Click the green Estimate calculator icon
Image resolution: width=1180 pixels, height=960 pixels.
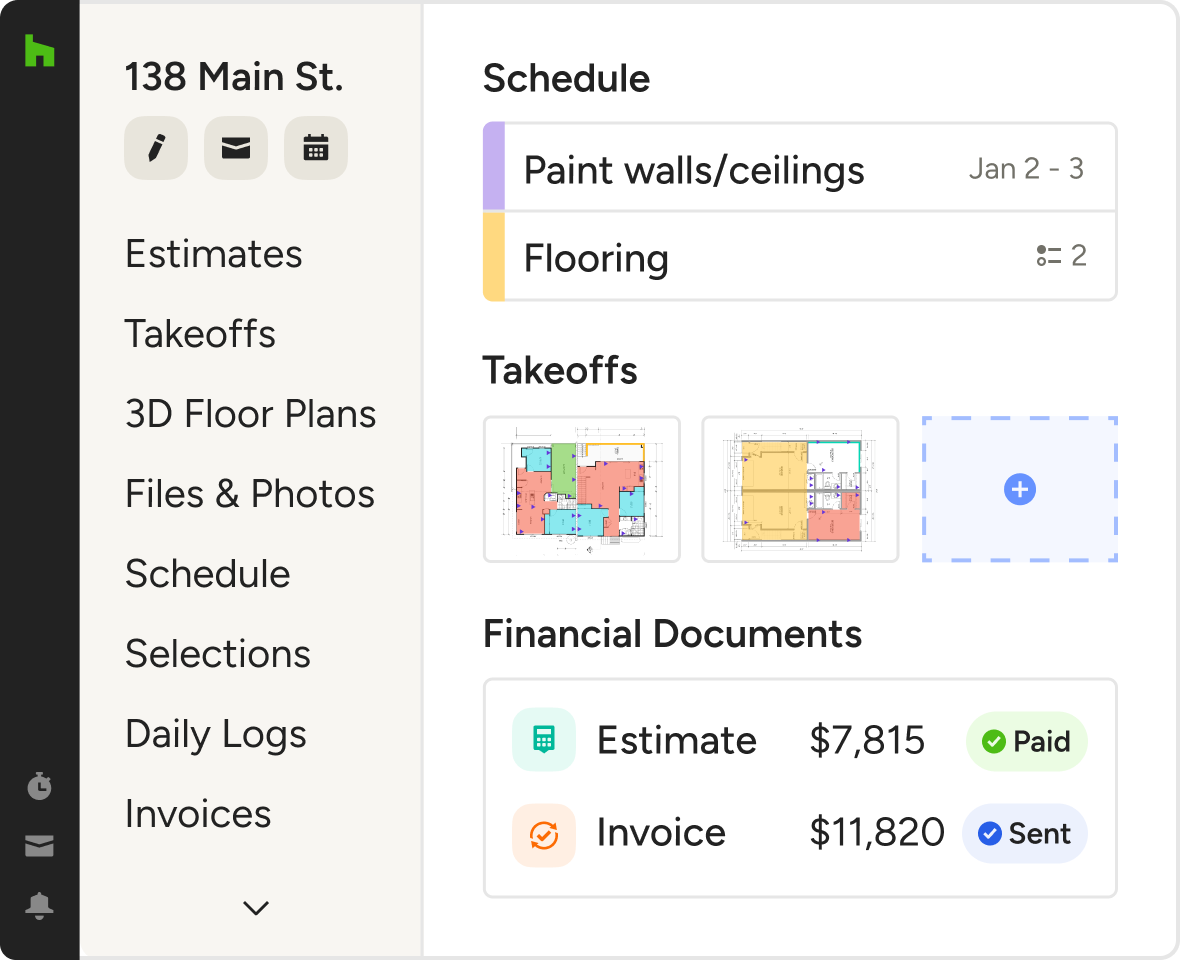pyautogui.click(x=543, y=740)
